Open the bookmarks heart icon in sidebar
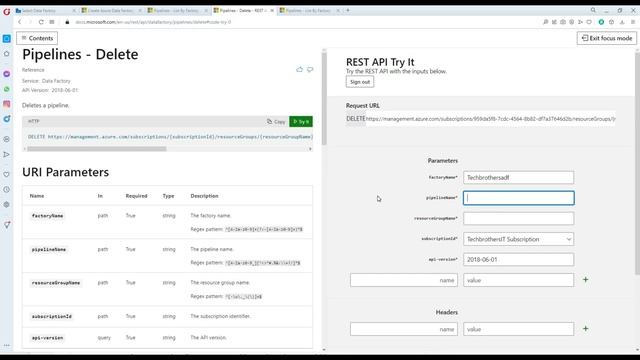640x360 pixels. point(7,174)
